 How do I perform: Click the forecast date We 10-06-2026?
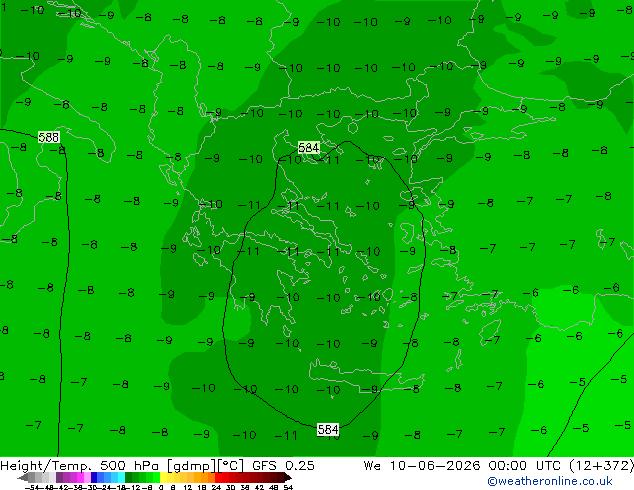coord(422,466)
